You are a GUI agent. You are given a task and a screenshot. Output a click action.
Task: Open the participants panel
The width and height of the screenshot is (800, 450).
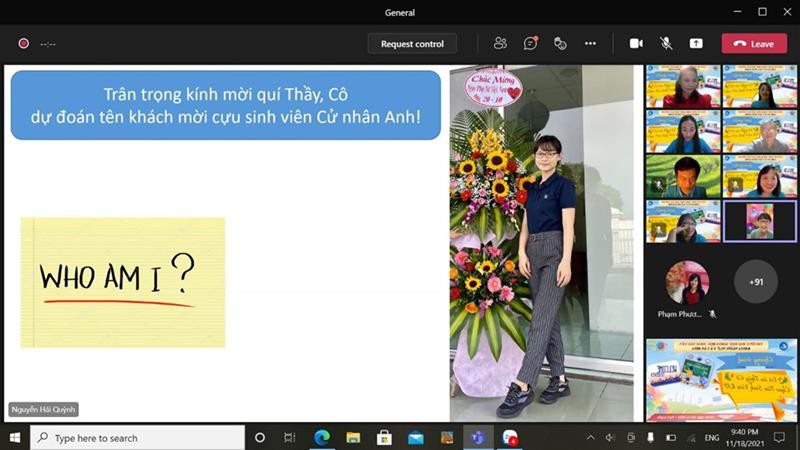click(x=500, y=43)
